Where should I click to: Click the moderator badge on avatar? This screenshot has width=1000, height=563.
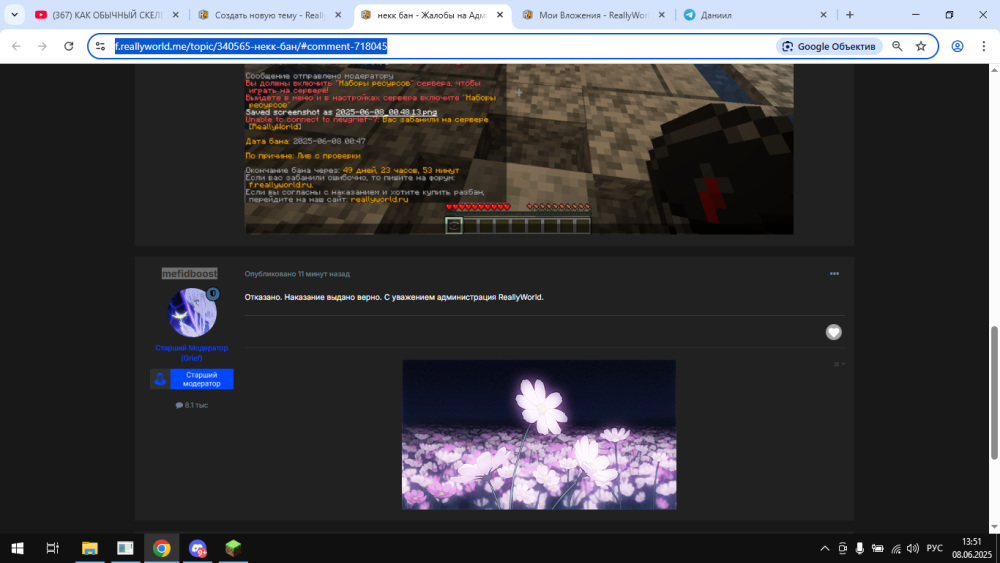point(213,293)
